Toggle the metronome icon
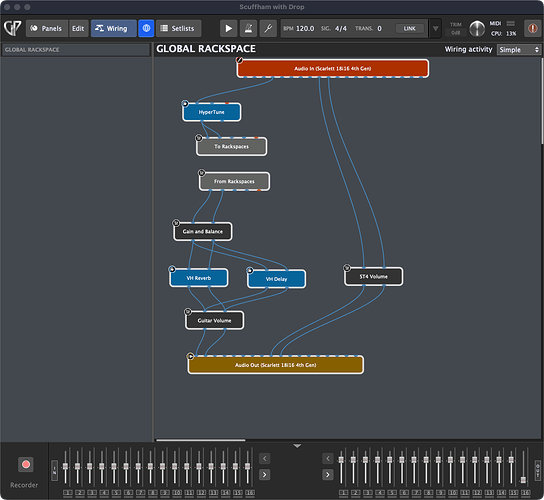This screenshot has height=500, width=544. pyautogui.click(x=248, y=28)
